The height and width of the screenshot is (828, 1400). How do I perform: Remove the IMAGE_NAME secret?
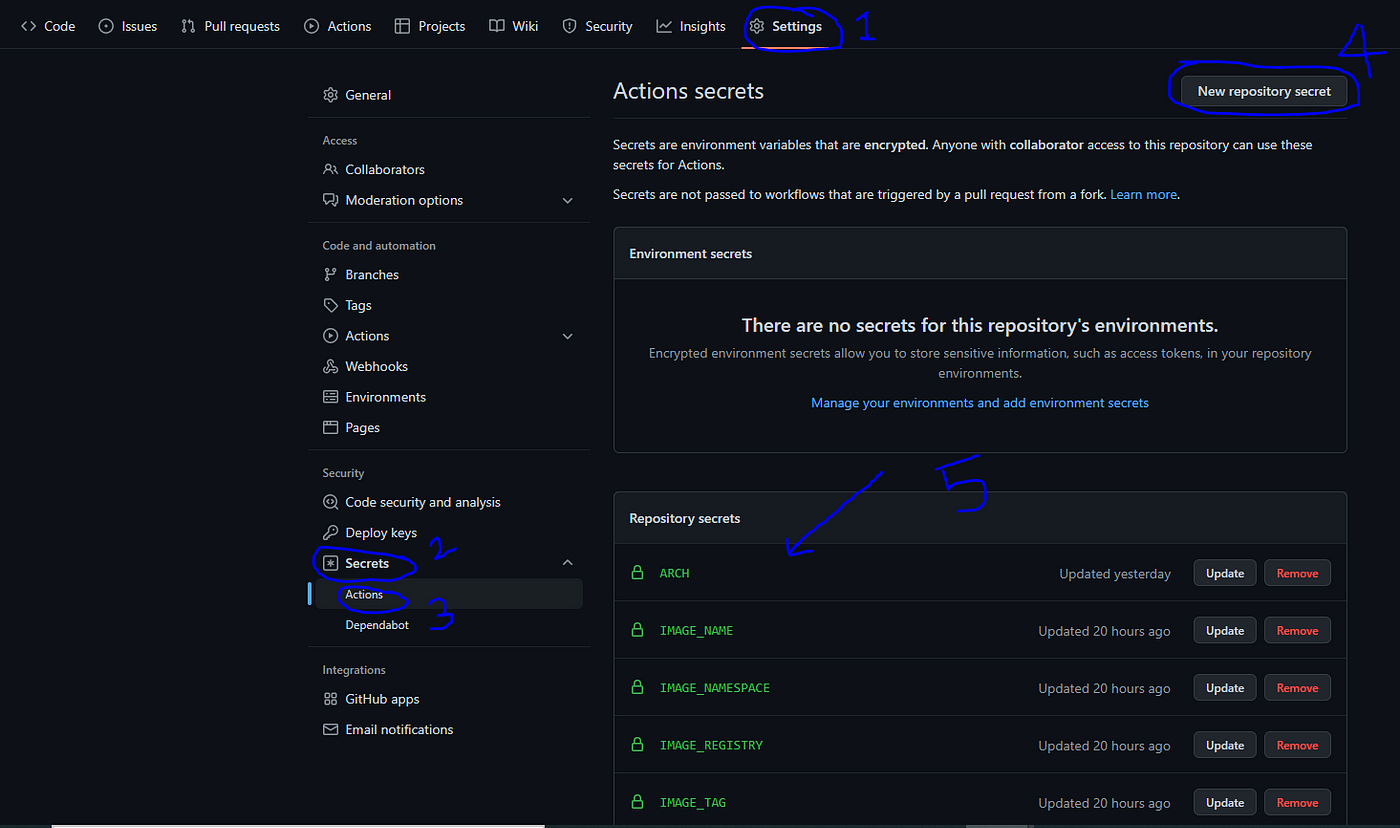pos(1297,630)
